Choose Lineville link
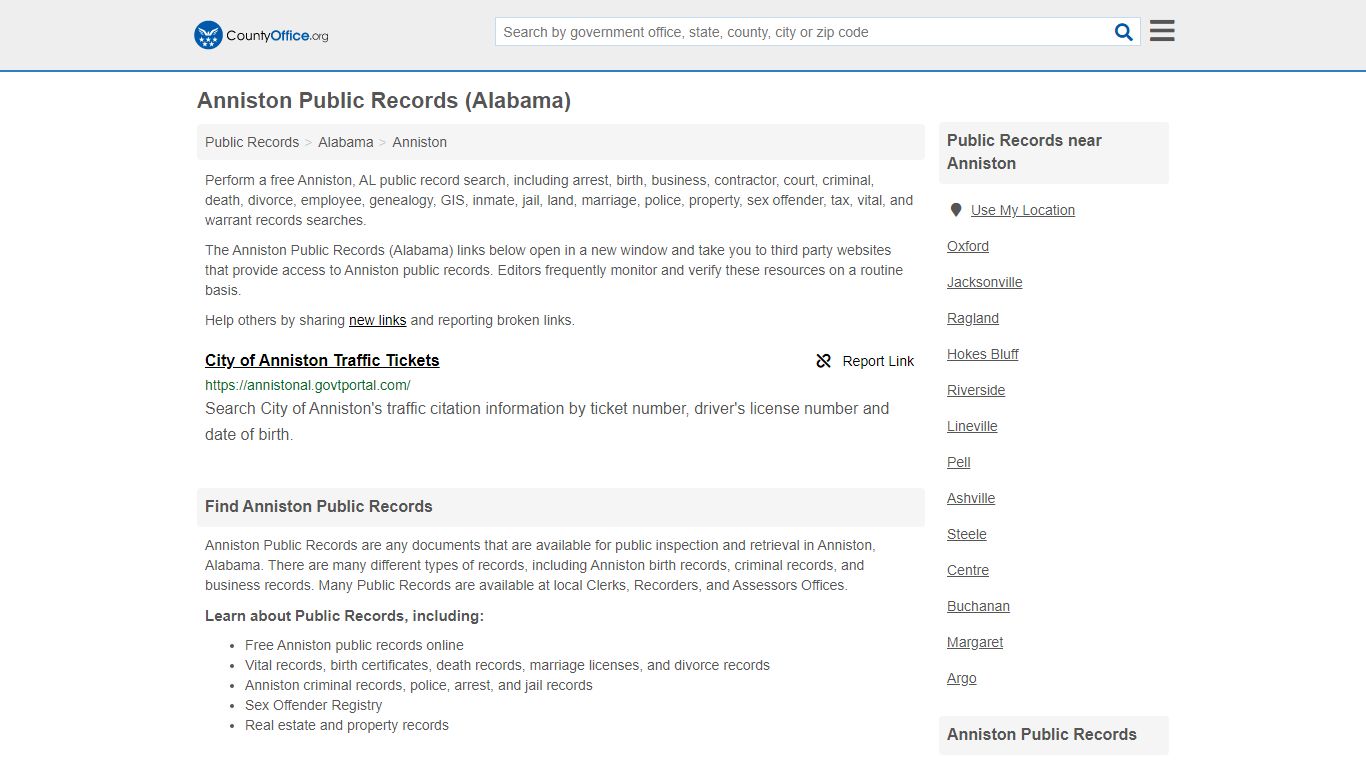 pyautogui.click(x=972, y=426)
